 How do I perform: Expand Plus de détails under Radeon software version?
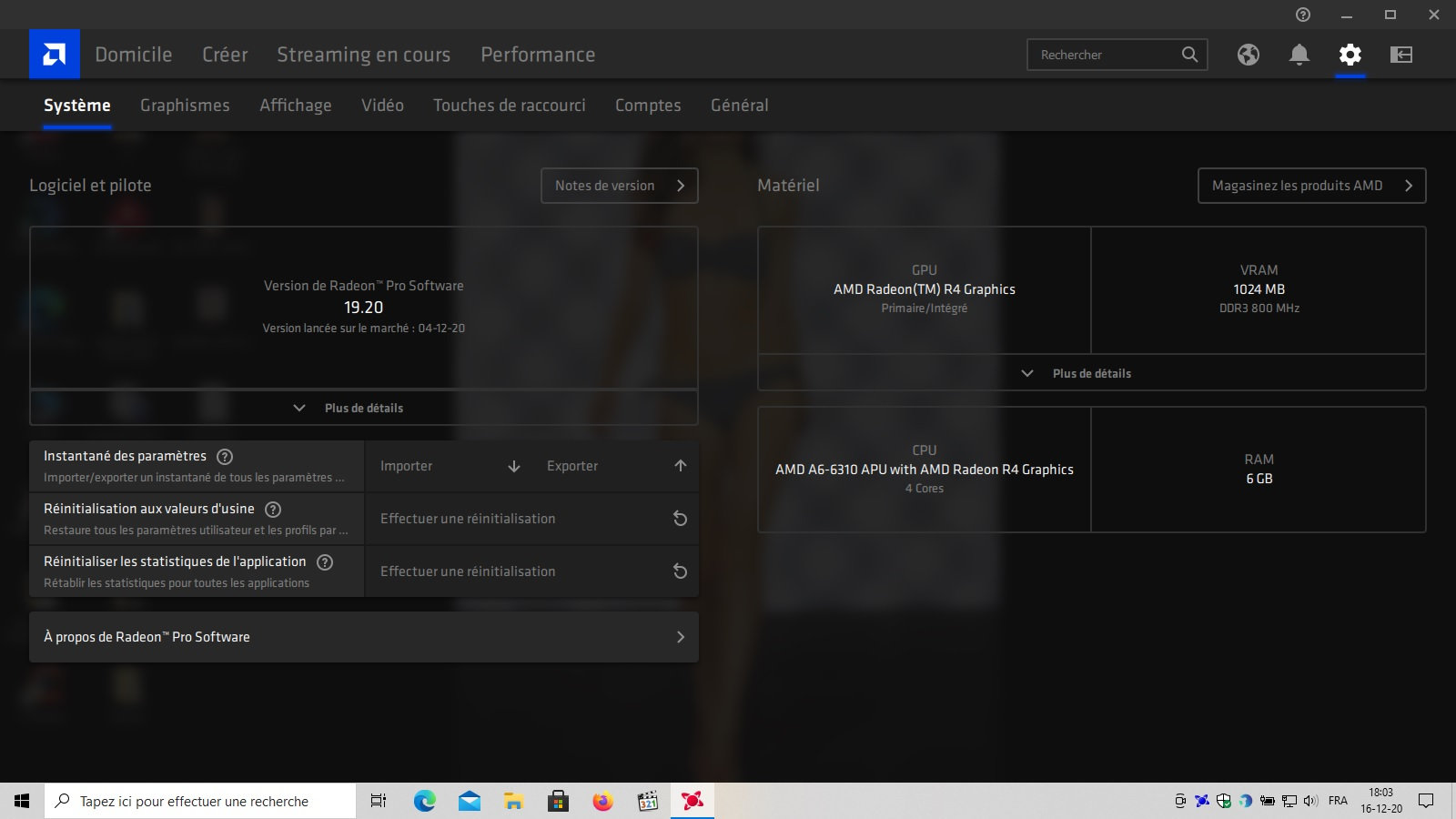pos(364,408)
